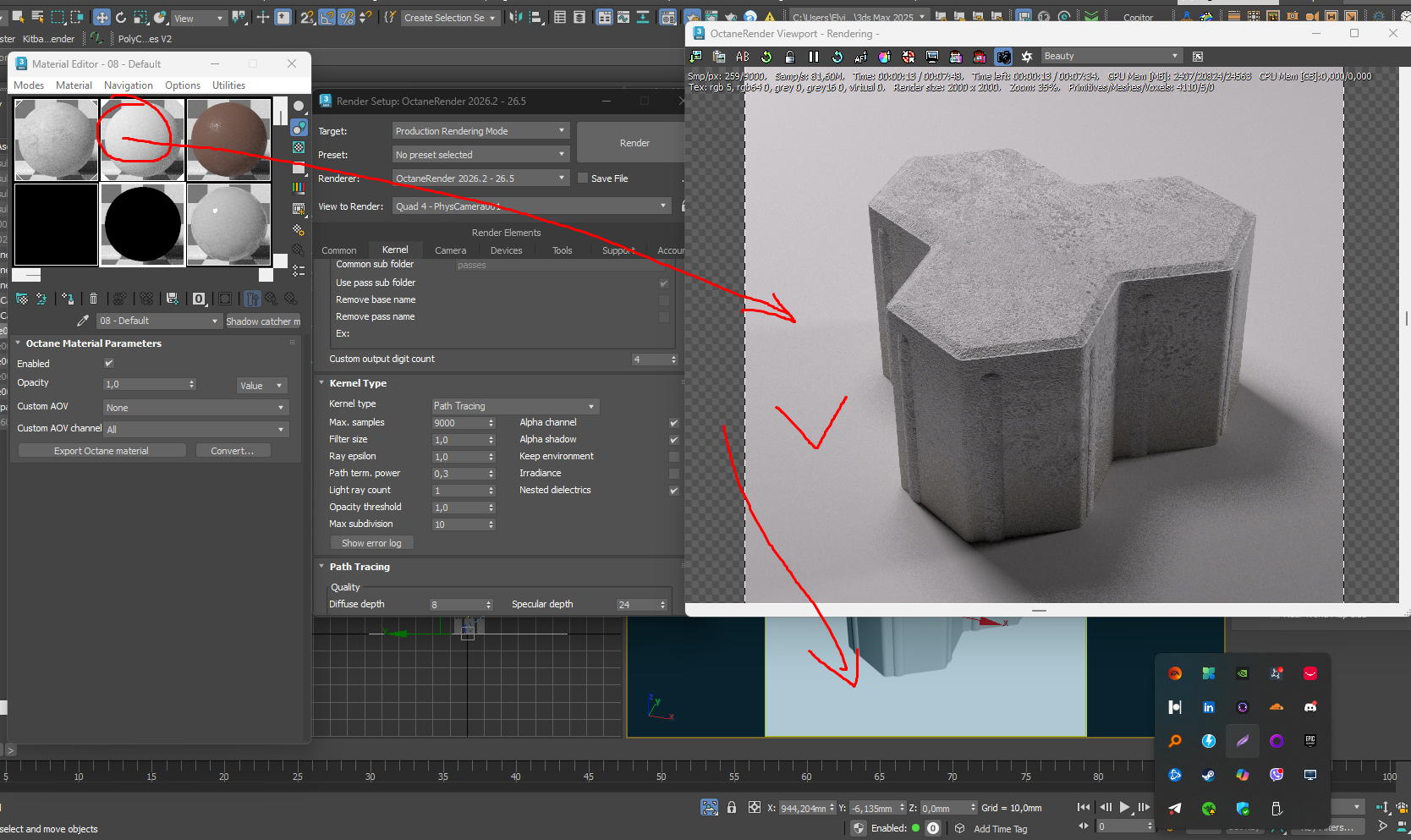Assign material to selection icon
This screenshot has width=1411, height=840.
[x=68, y=299]
